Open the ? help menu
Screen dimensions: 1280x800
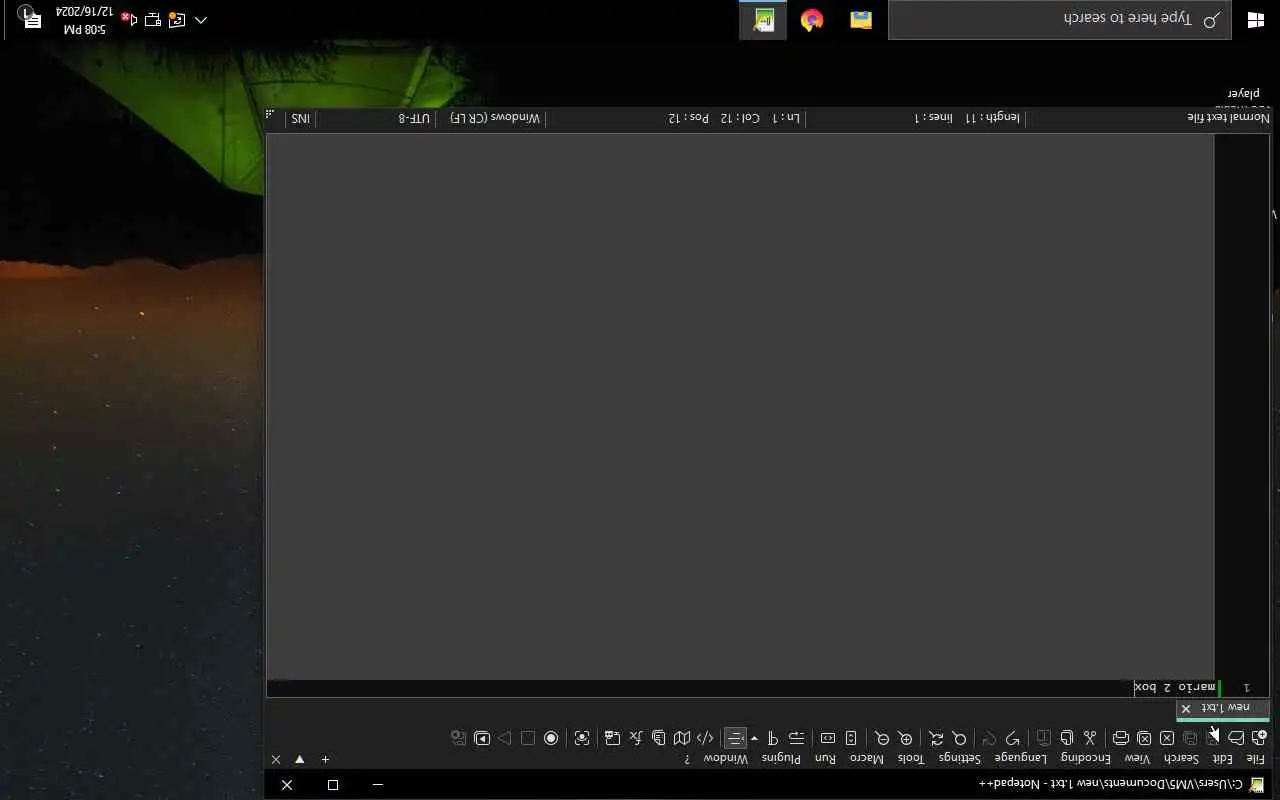[687, 758]
